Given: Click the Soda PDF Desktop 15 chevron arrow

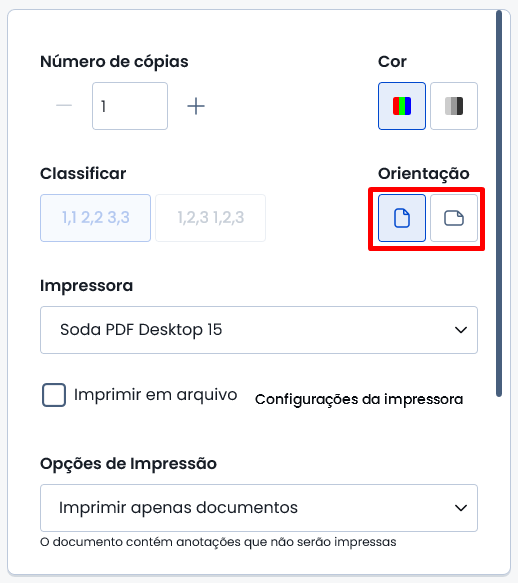Looking at the screenshot, I should tap(461, 330).
